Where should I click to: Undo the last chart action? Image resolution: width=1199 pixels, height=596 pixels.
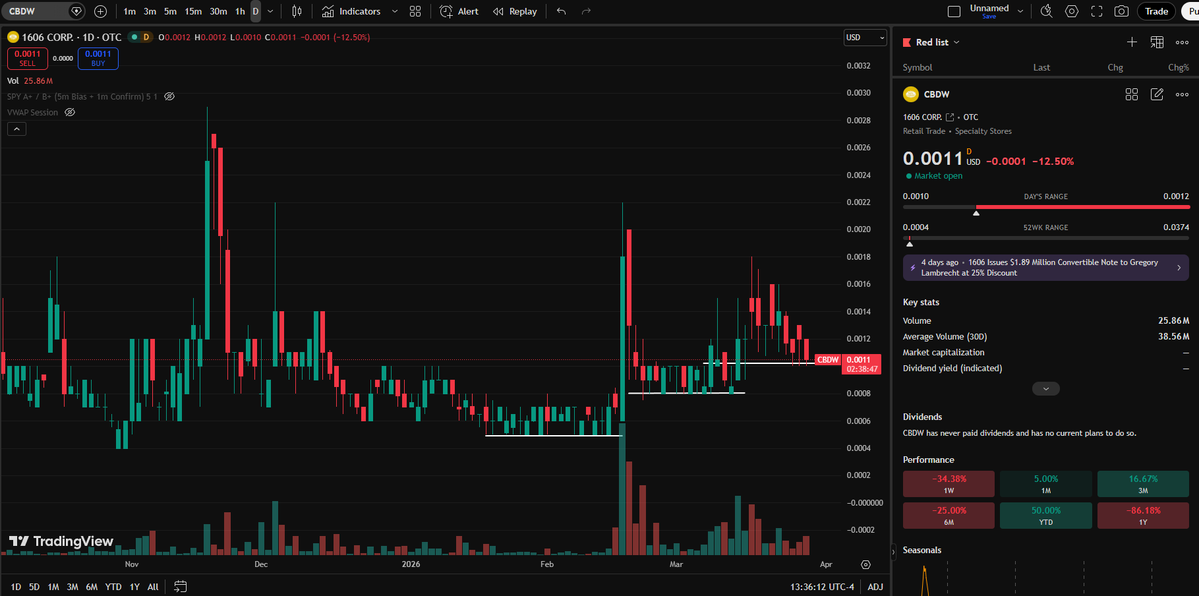pos(562,11)
